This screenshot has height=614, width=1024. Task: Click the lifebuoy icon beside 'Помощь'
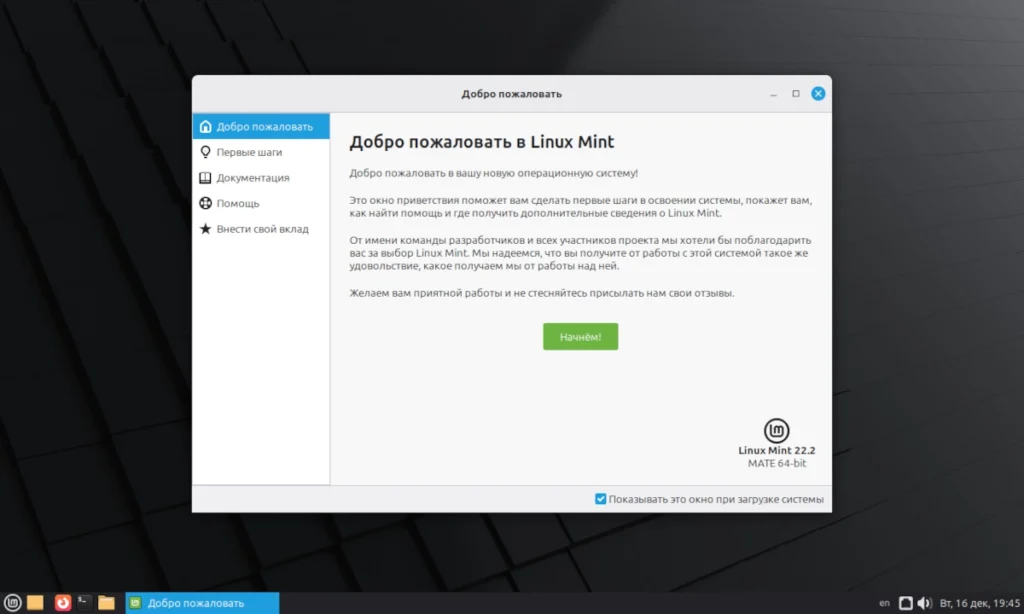coord(205,203)
